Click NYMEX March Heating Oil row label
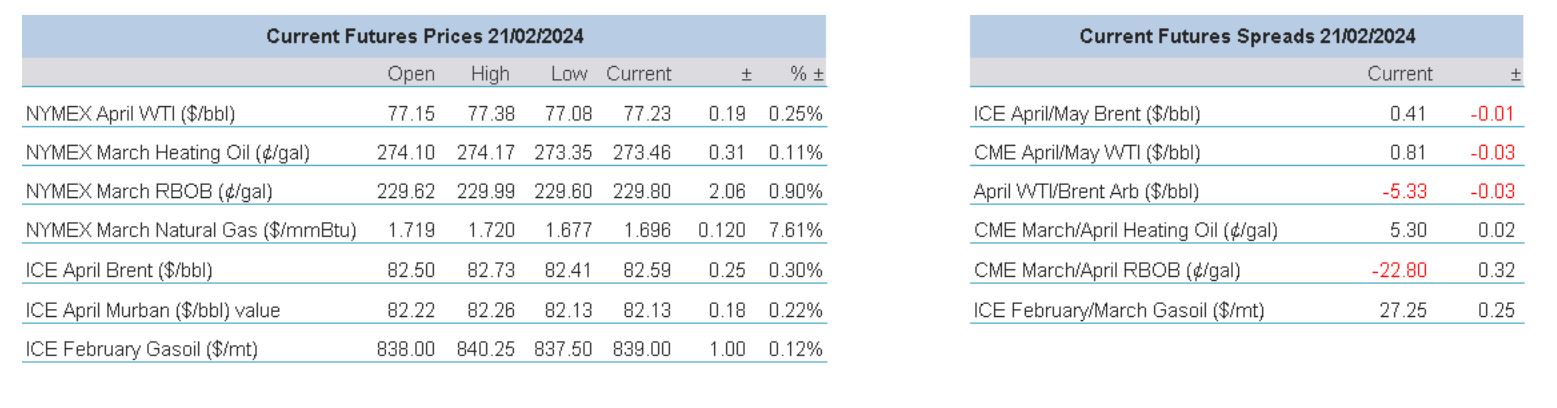The image size is (1557, 408). click(167, 153)
